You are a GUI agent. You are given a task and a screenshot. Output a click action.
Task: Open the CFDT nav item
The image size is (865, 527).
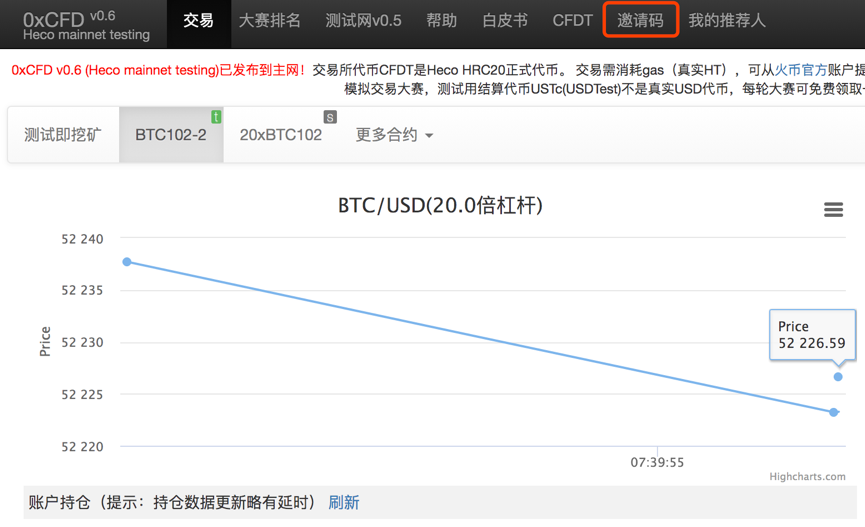pyautogui.click(x=573, y=21)
